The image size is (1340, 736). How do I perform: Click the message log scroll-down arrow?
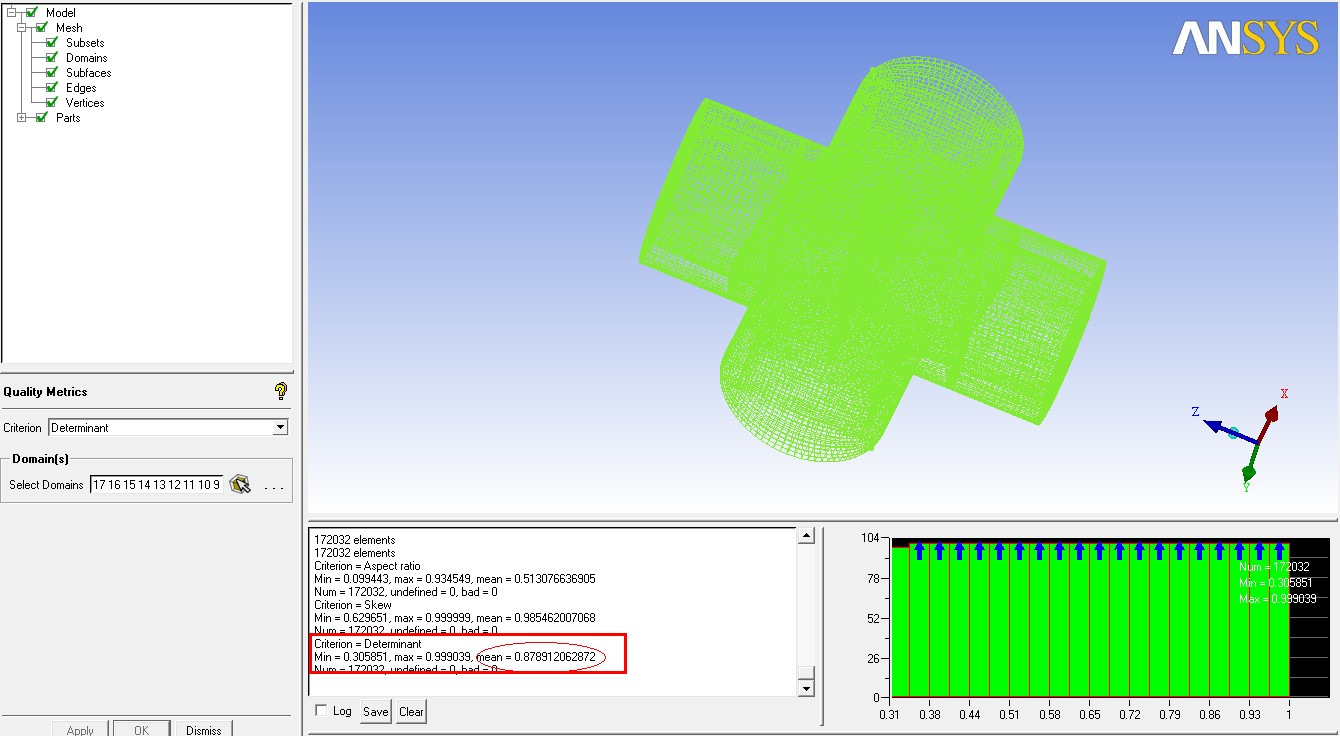click(x=806, y=688)
